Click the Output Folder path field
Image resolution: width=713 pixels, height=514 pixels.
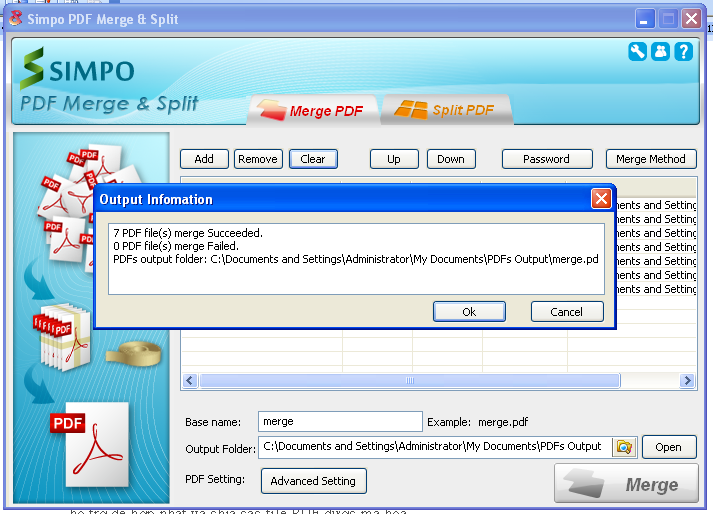435,447
